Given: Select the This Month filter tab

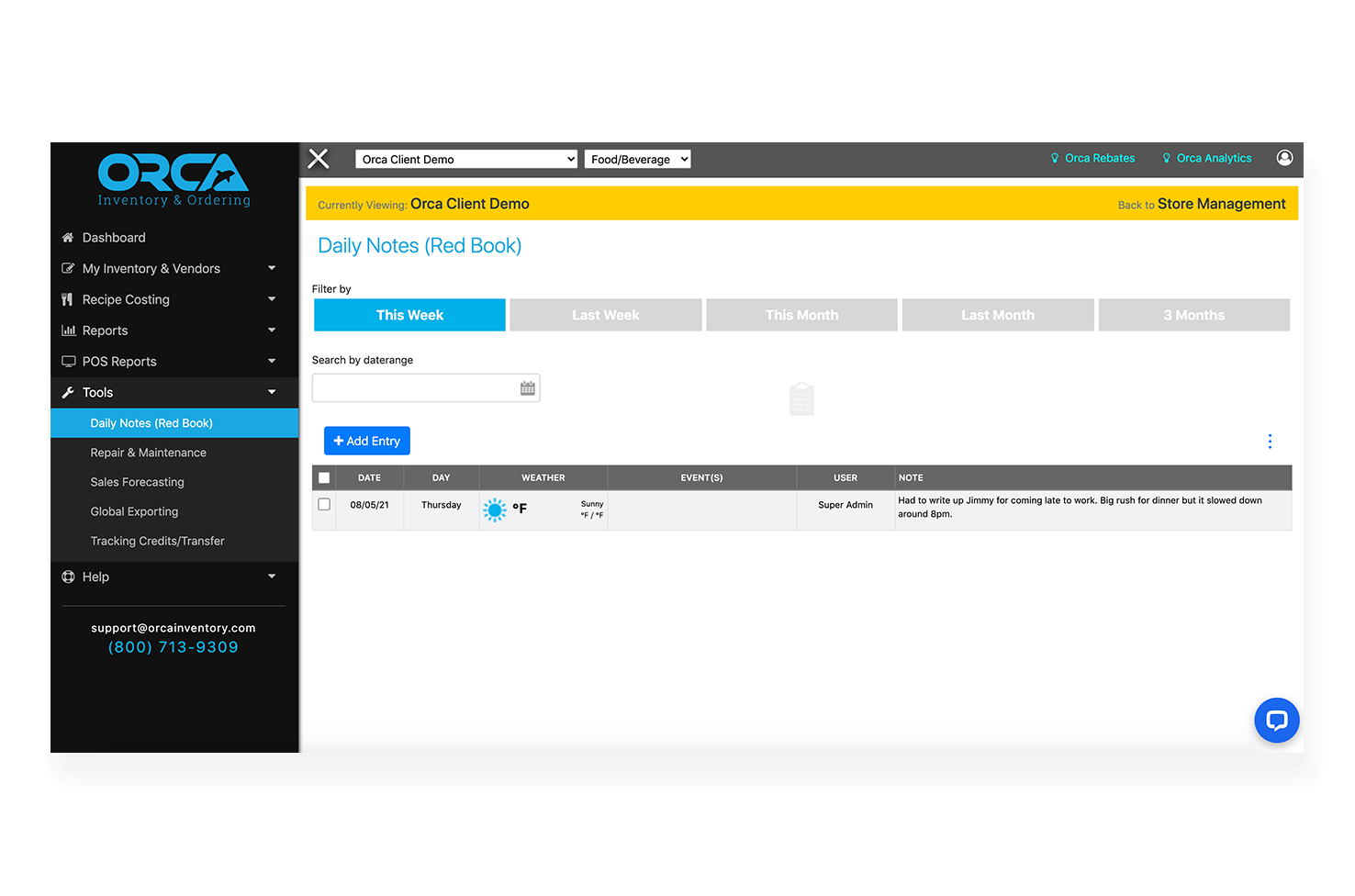Looking at the screenshot, I should click(802, 315).
